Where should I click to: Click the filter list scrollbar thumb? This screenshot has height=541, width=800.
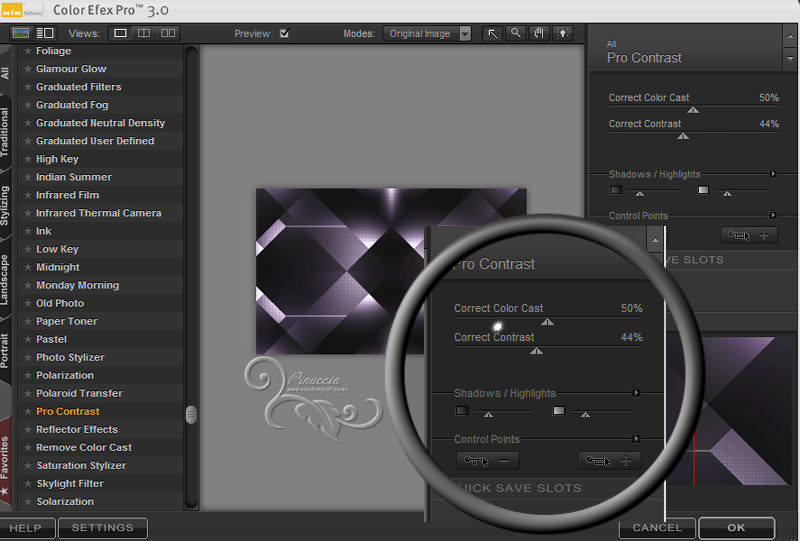[191, 414]
